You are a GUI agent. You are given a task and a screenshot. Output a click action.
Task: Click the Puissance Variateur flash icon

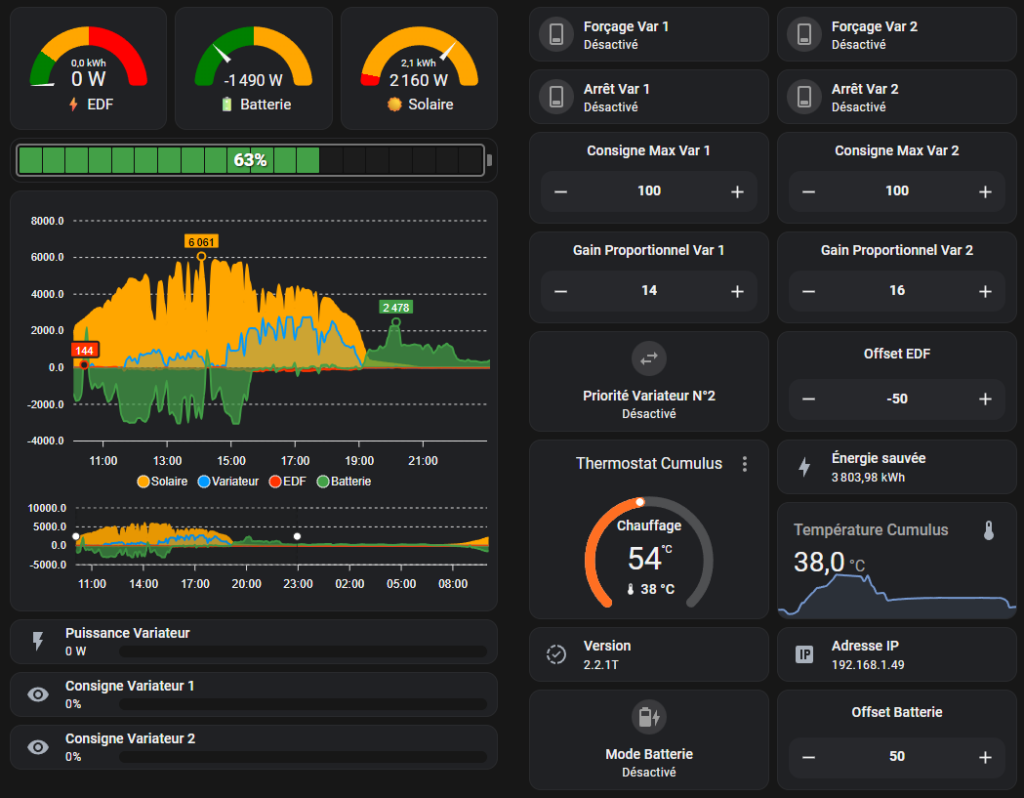[38, 641]
